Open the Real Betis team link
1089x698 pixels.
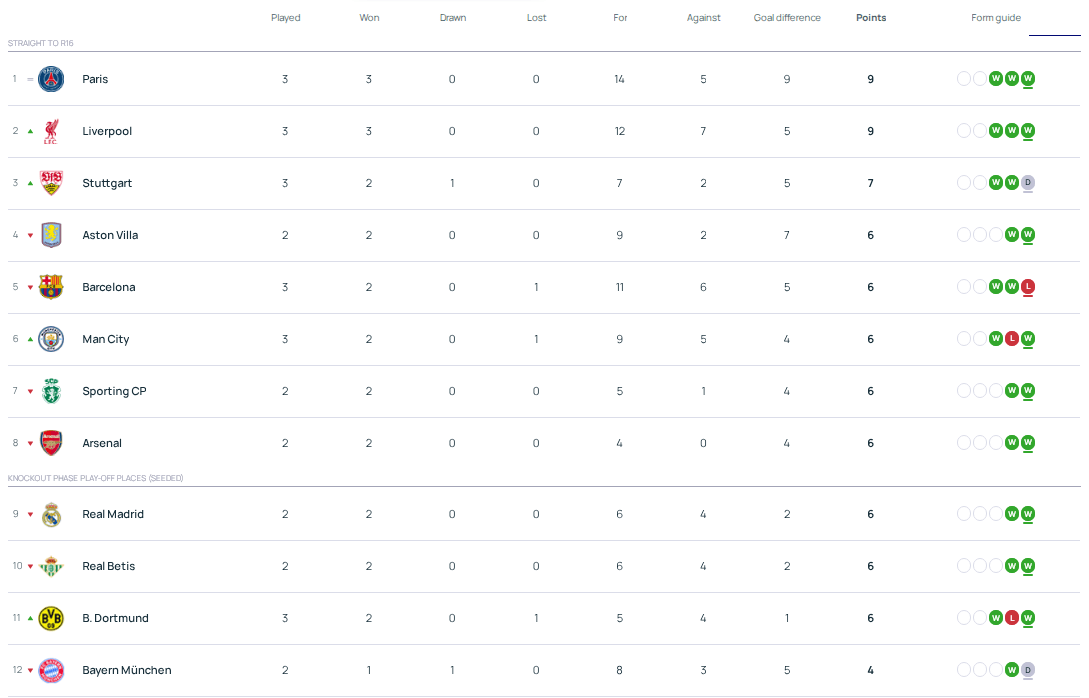[x=108, y=566]
